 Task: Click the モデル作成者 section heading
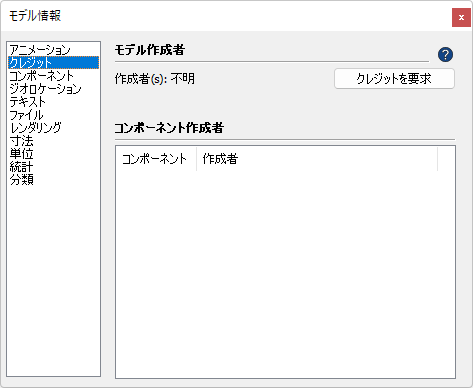pos(150,50)
